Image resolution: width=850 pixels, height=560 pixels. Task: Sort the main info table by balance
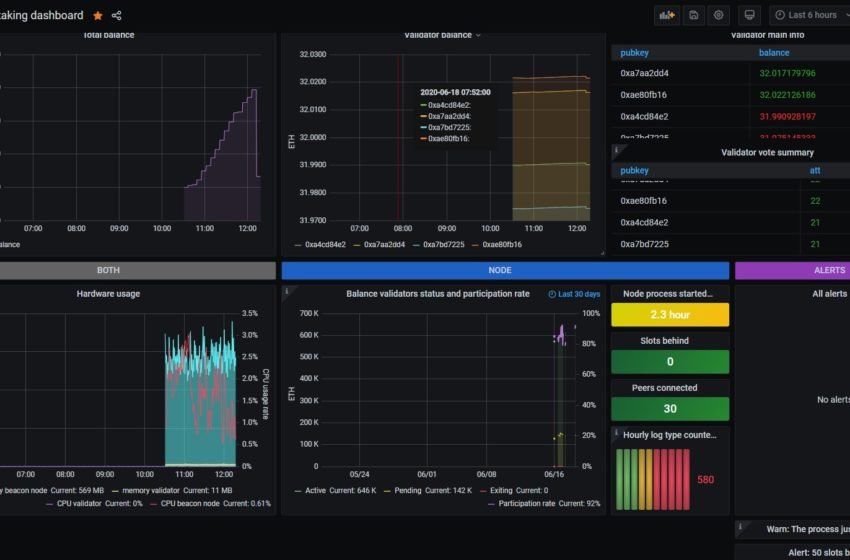click(774, 53)
